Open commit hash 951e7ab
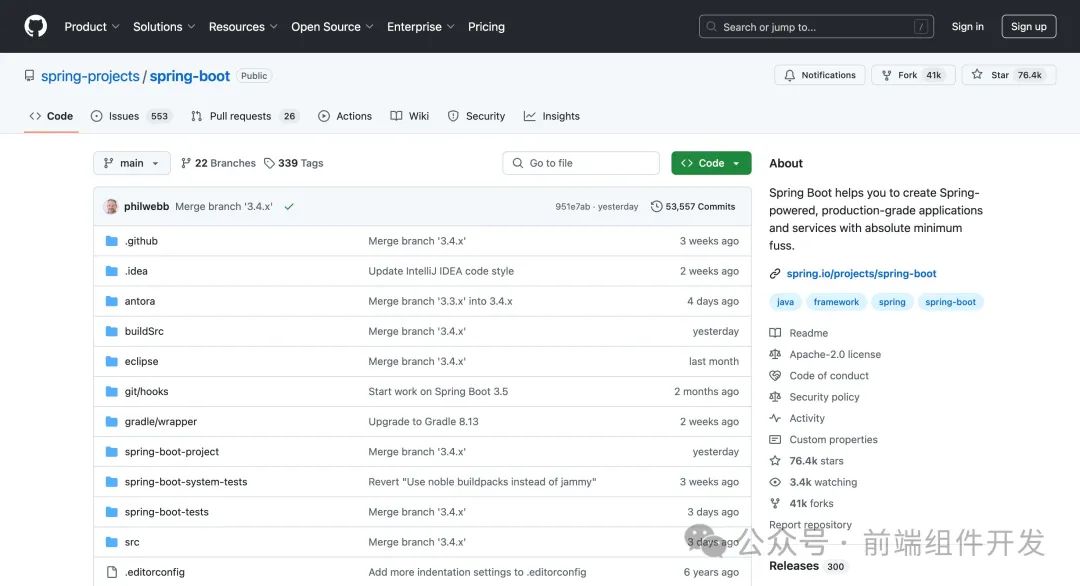Viewport: 1080px width, 586px height. click(572, 207)
